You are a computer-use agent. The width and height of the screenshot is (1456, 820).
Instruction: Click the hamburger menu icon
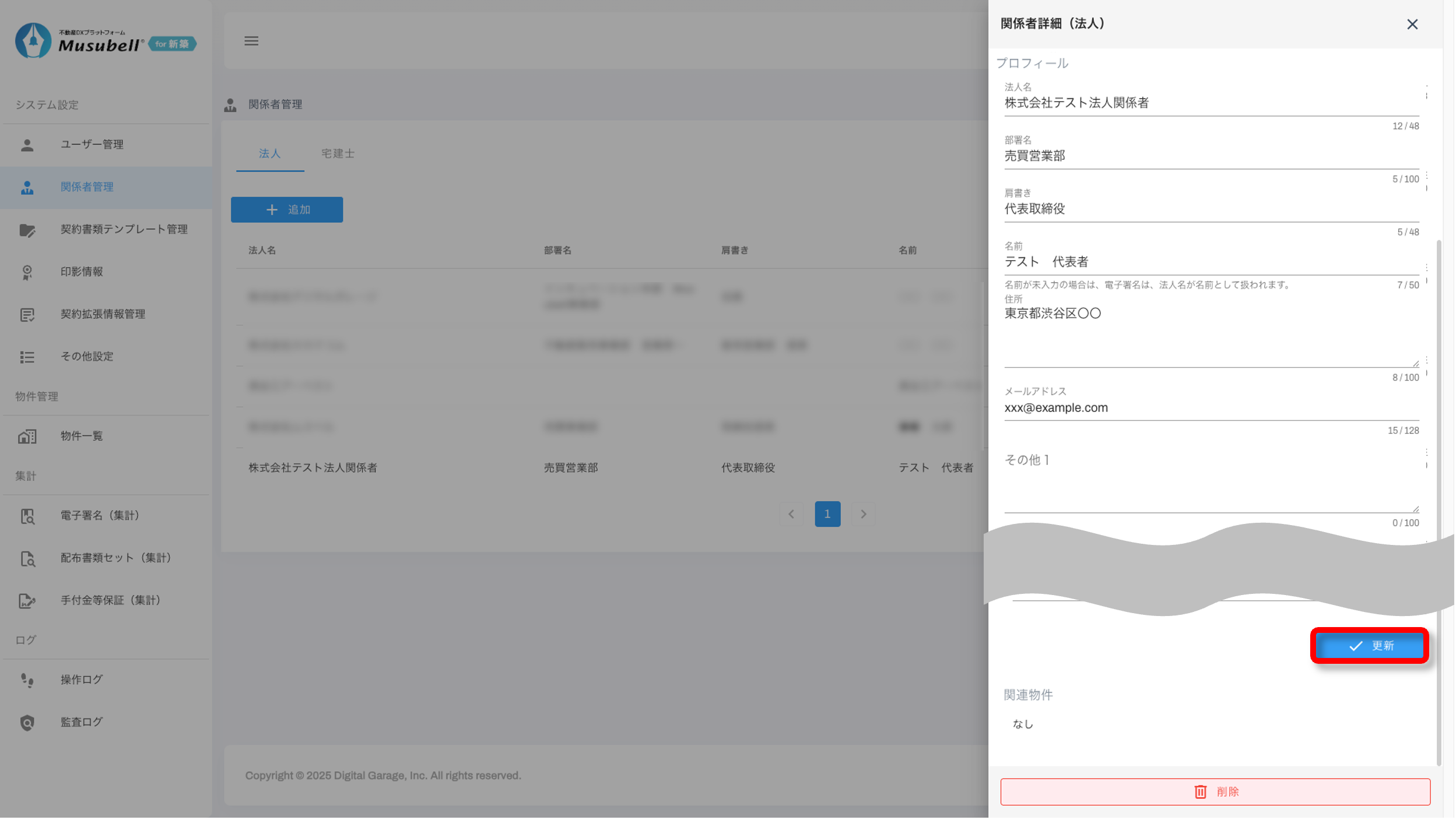coord(251,41)
